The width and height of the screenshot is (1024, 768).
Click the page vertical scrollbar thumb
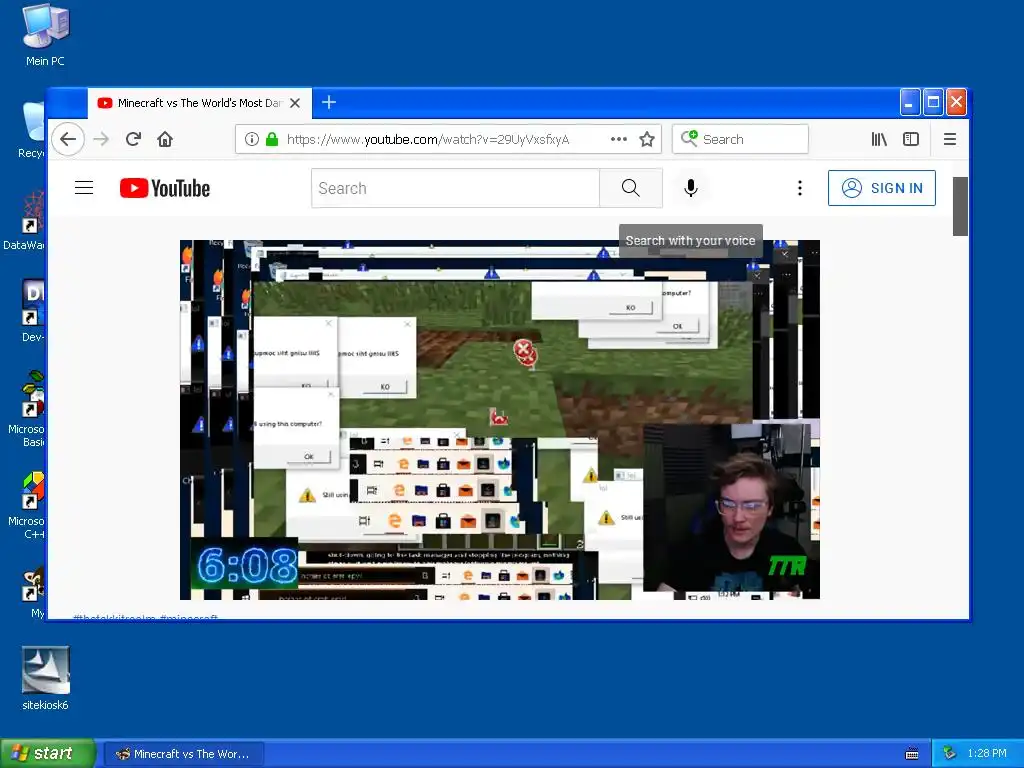[960, 206]
